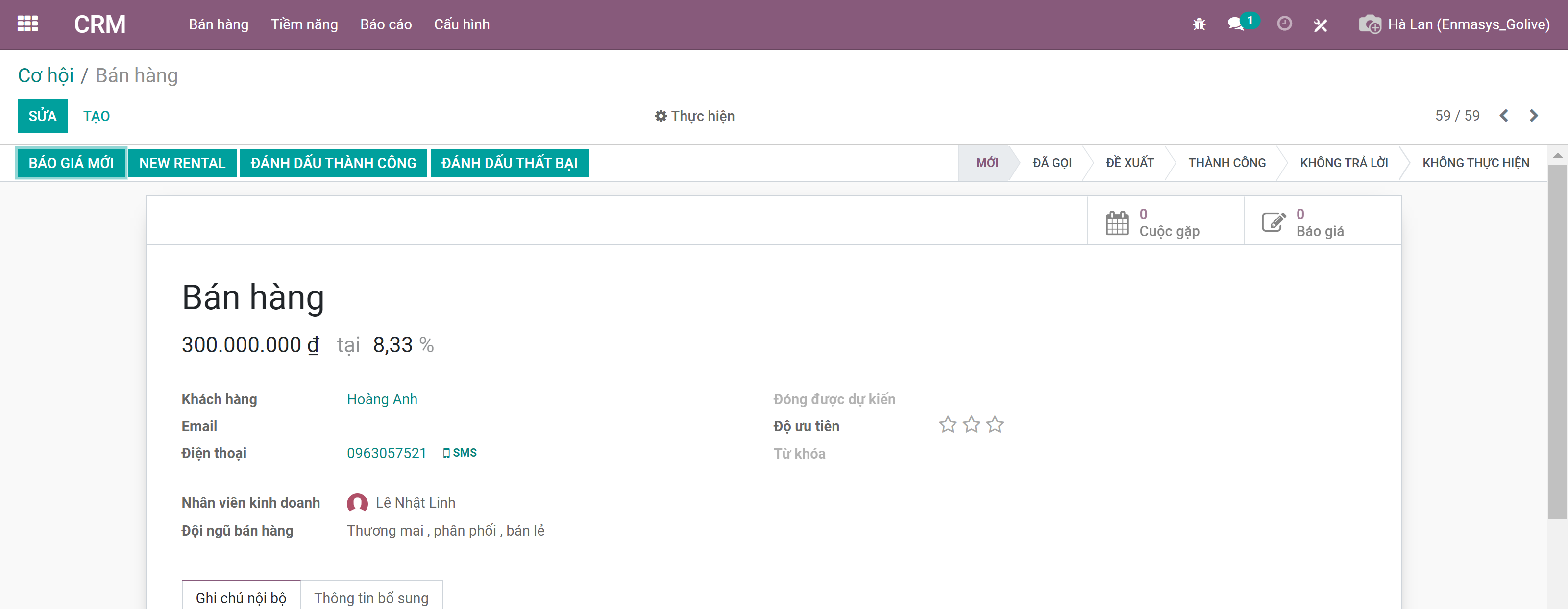
Task: Open the apps grid menu icon
Action: point(27,24)
